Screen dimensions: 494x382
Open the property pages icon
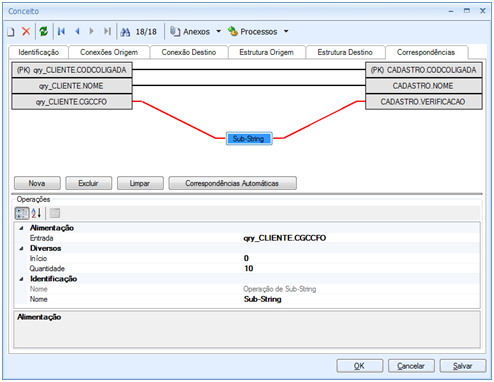click(x=55, y=213)
